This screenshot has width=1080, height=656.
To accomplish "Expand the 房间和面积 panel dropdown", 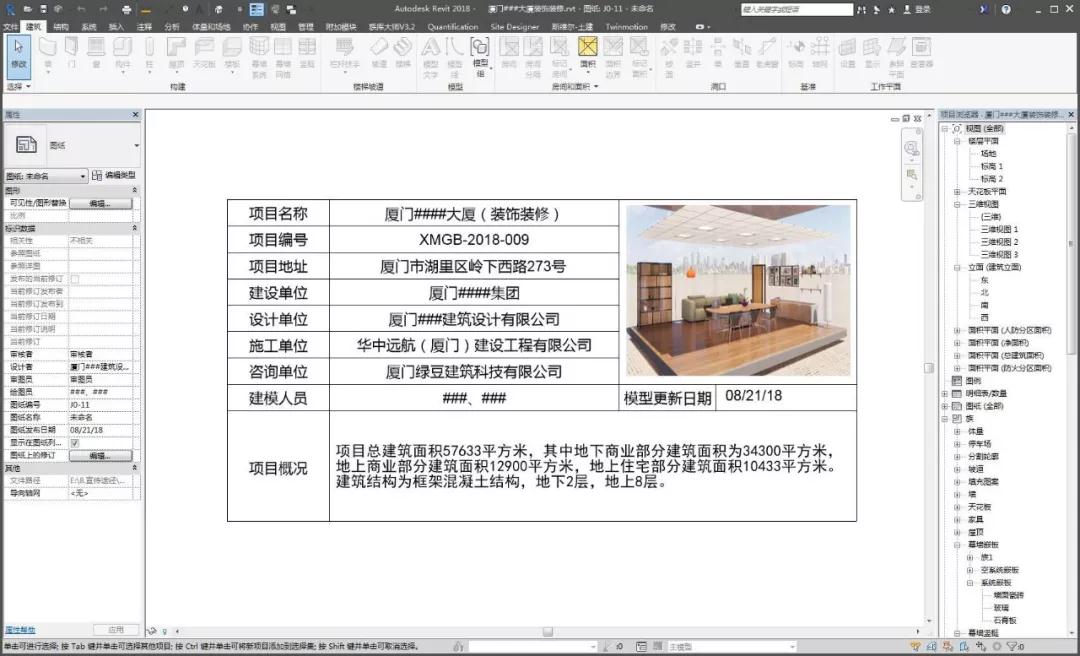I will (x=596, y=87).
